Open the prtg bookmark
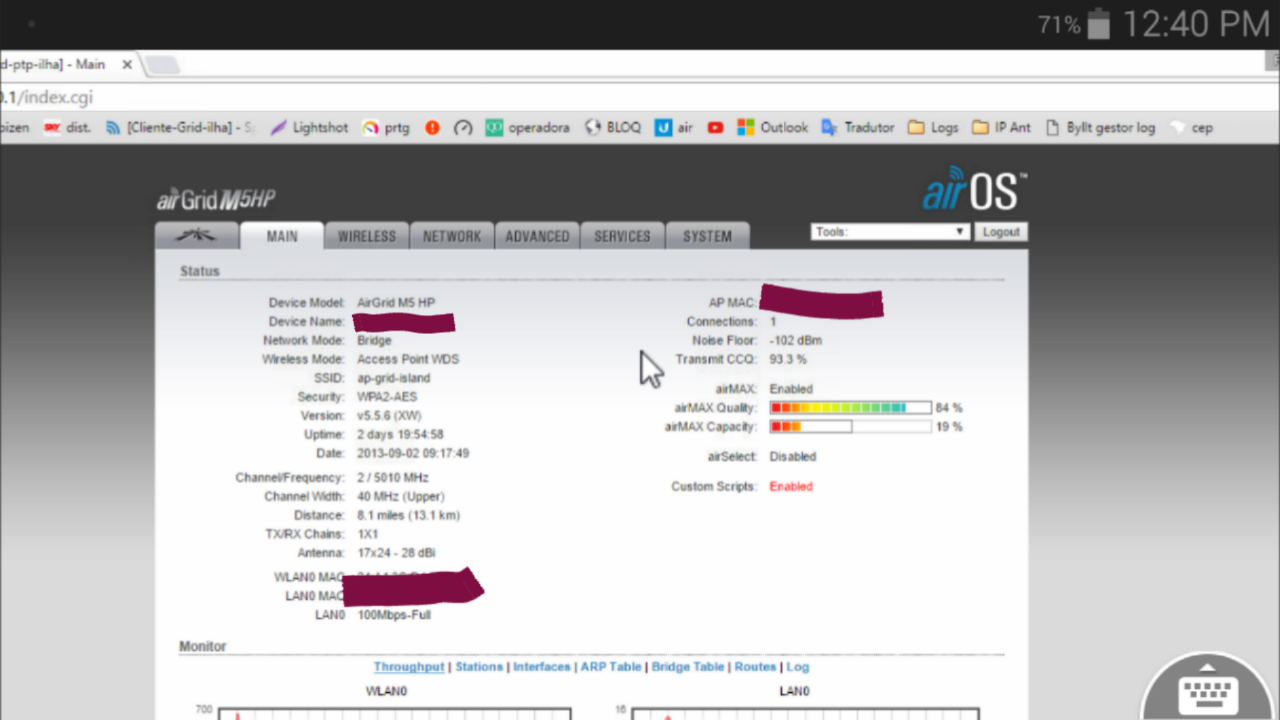 (386, 128)
